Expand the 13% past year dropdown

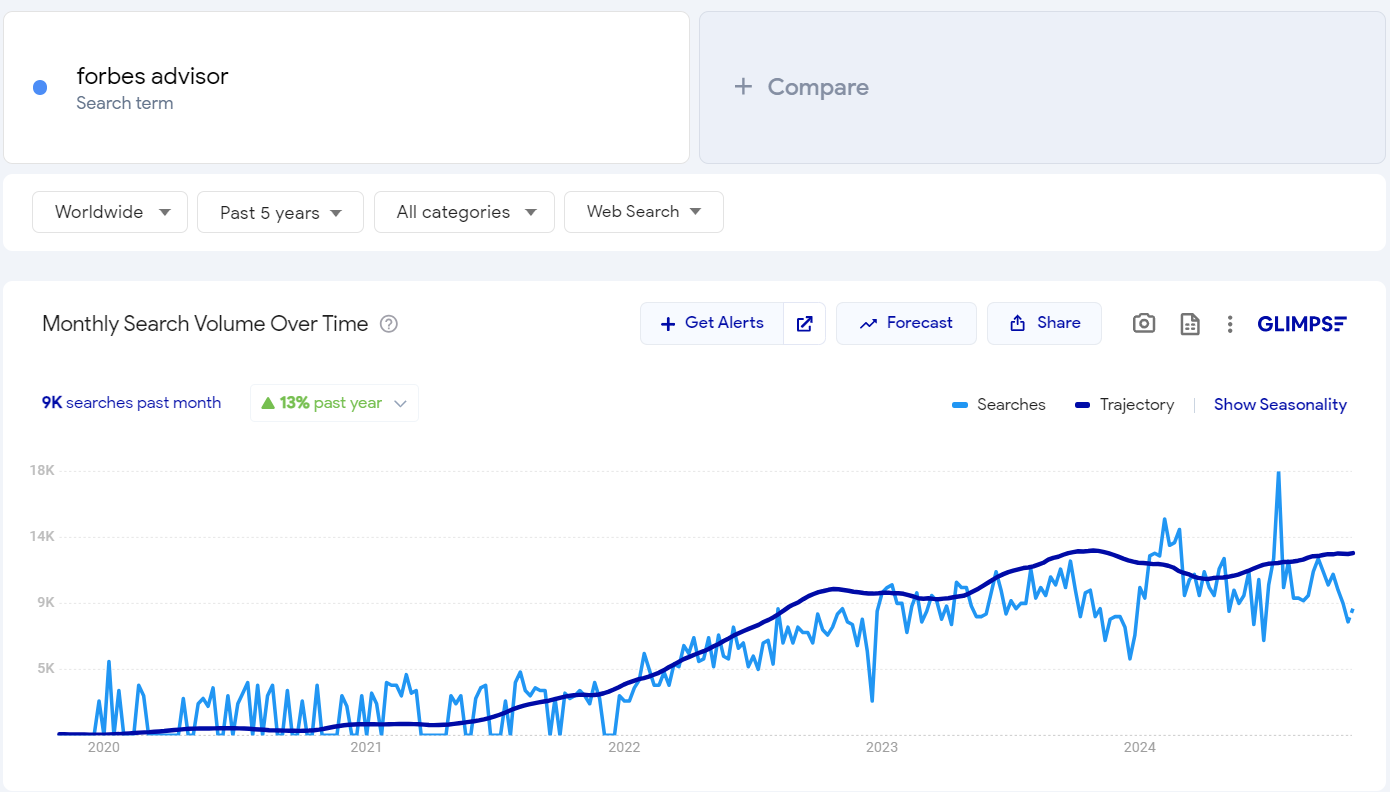(334, 403)
